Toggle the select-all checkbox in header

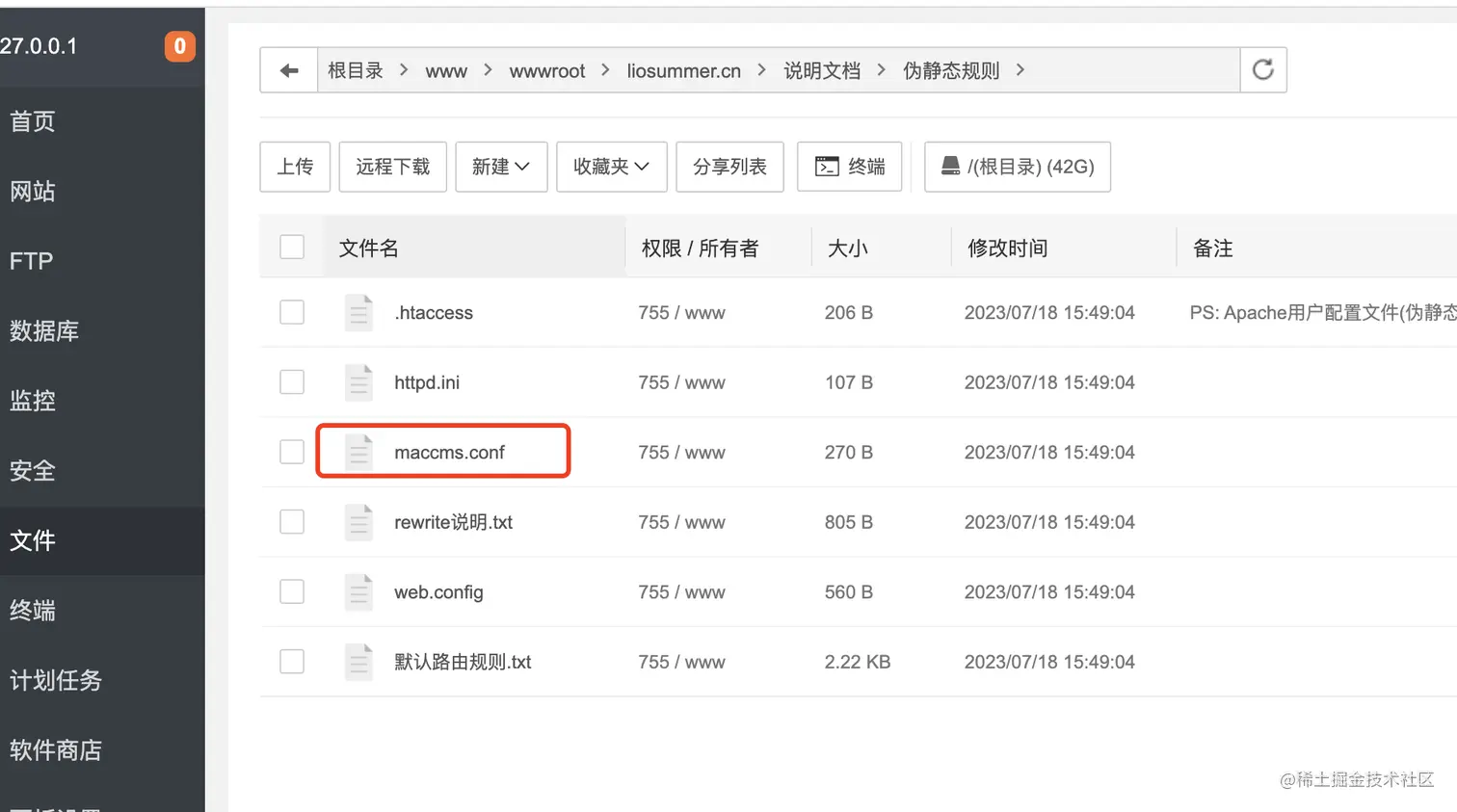(x=292, y=248)
